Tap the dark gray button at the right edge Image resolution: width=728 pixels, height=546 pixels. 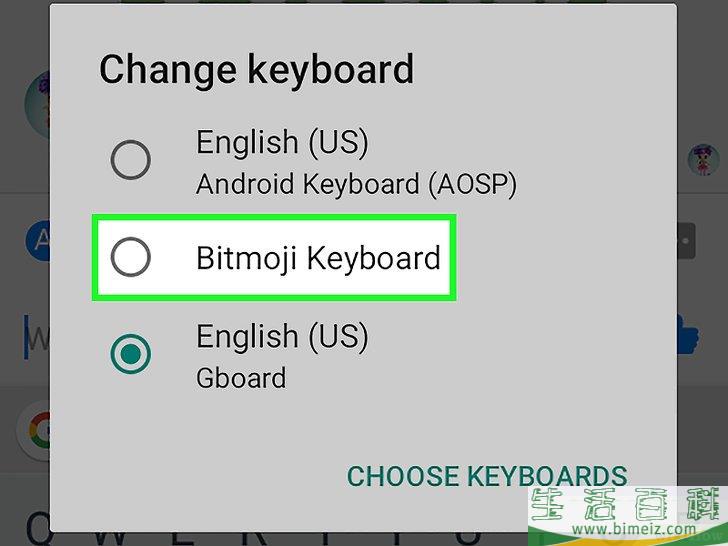tap(686, 241)
